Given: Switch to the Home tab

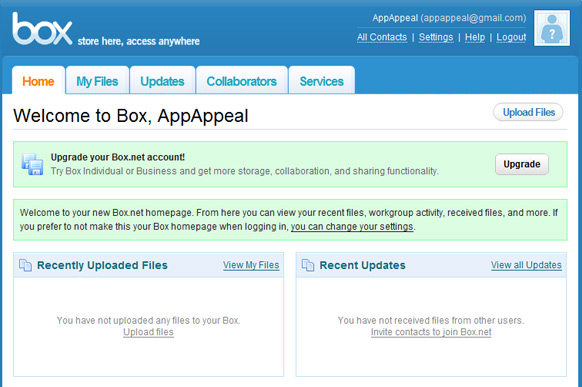Looking at the screenshot, I should click(x=38, y=81).
